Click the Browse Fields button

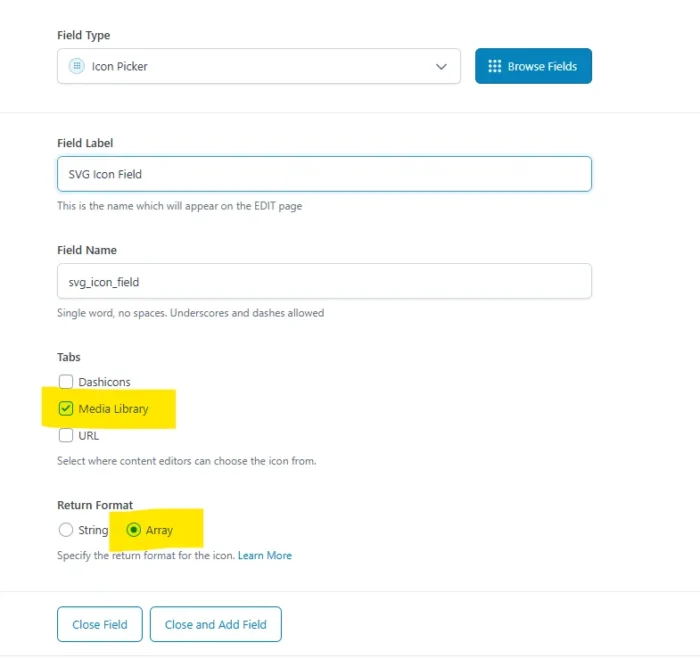(533, 66)
